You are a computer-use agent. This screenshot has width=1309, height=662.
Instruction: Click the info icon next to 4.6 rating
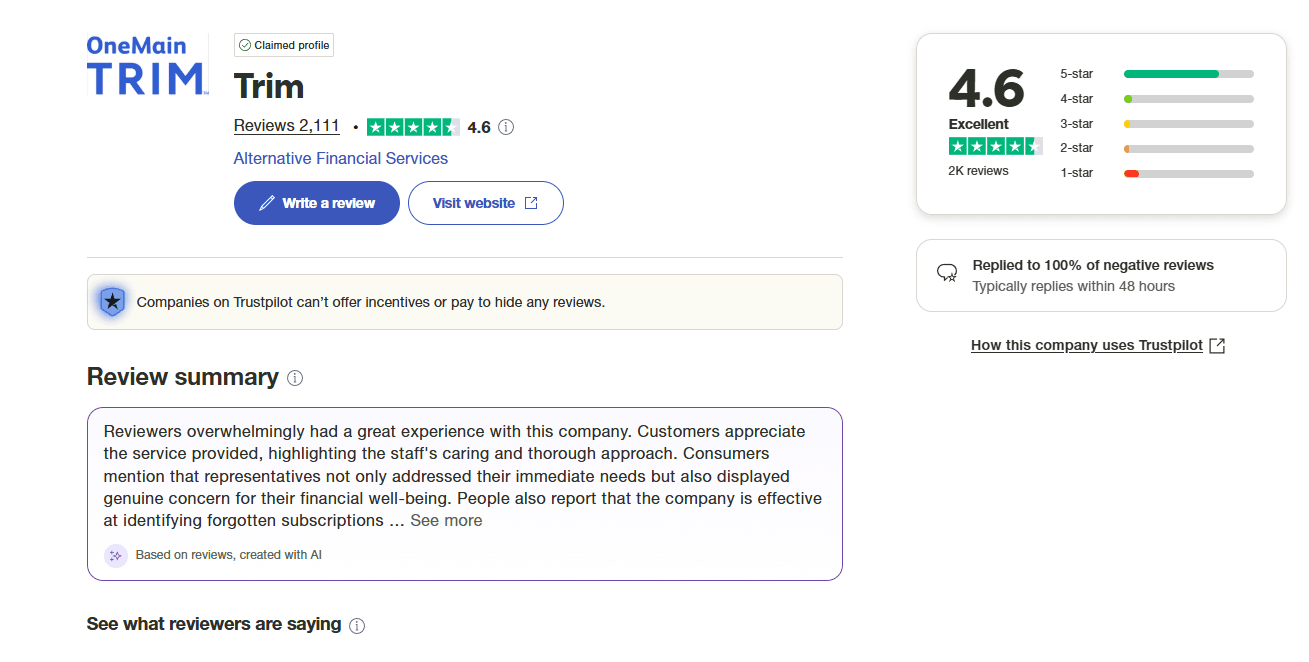506,127
